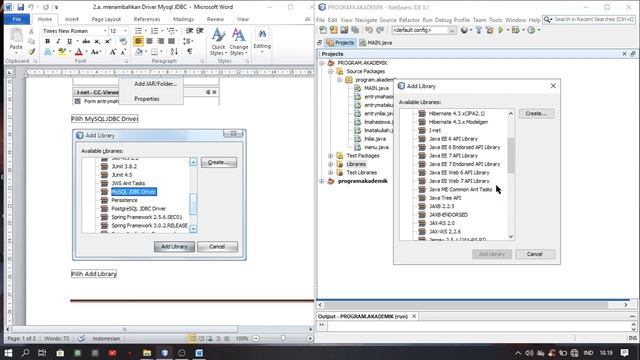Switch to the Page Layout ribbon tab
The height and width of the screenshot is (360, 640).
[106, 19]
